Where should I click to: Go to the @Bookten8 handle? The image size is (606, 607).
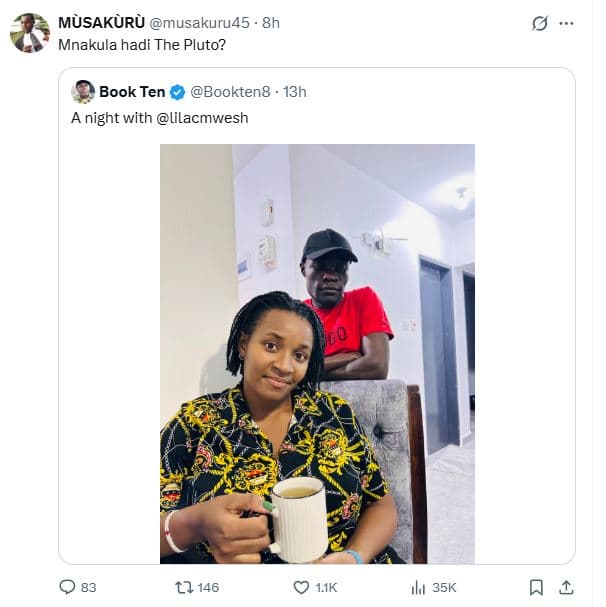(228, 92)
